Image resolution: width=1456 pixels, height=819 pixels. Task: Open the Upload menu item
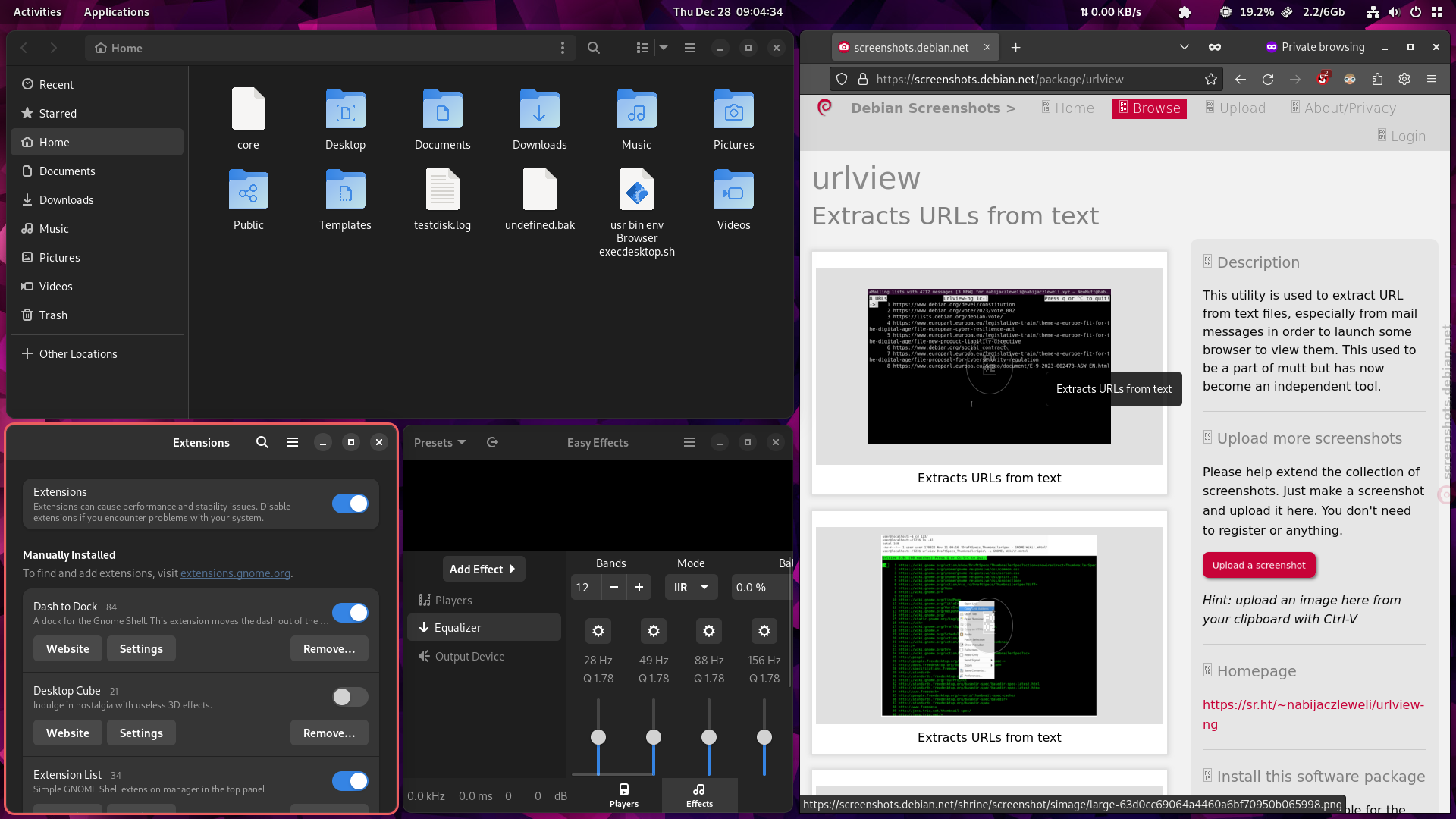coord(1236,108)
